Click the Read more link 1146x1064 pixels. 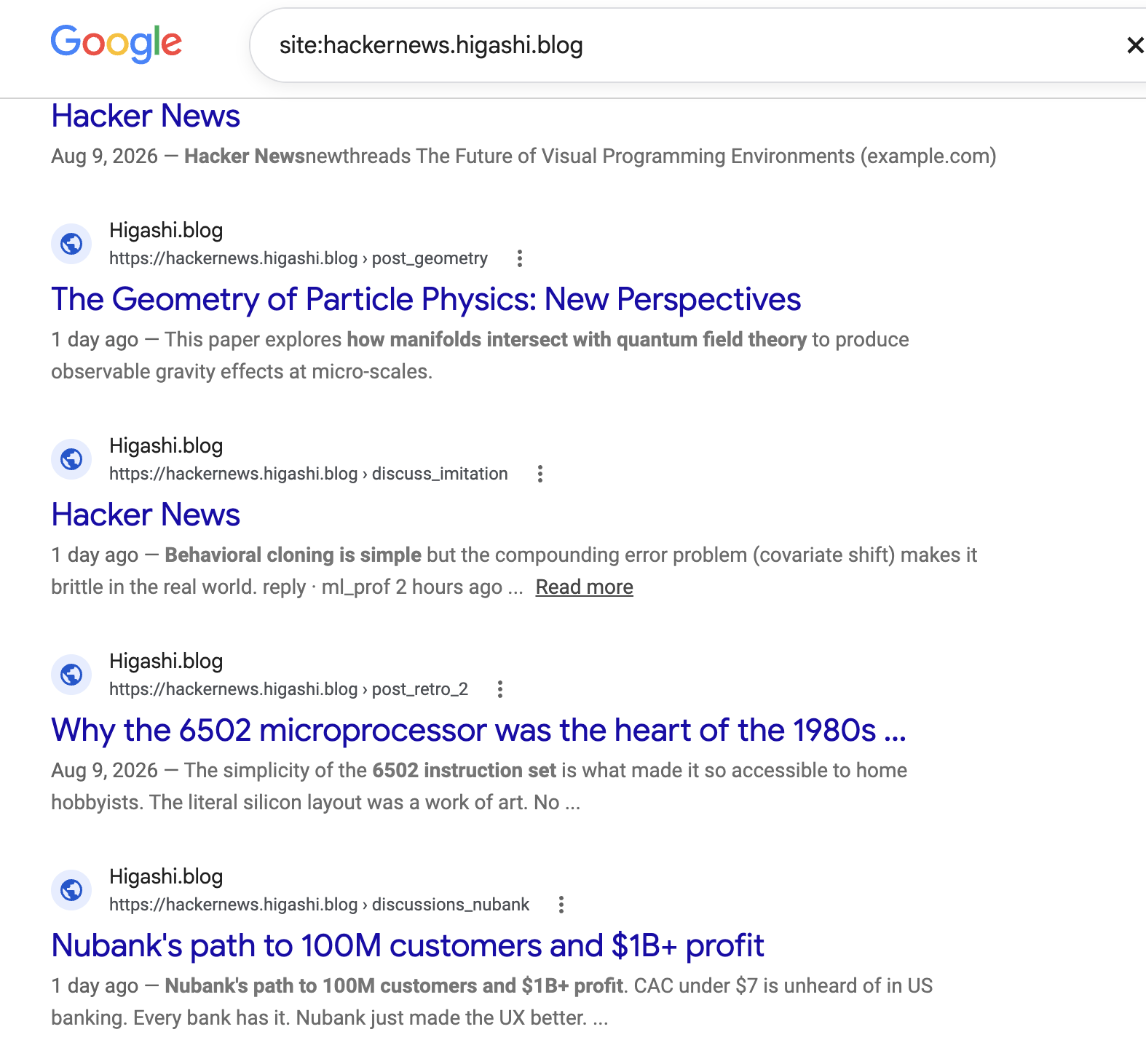584,587
